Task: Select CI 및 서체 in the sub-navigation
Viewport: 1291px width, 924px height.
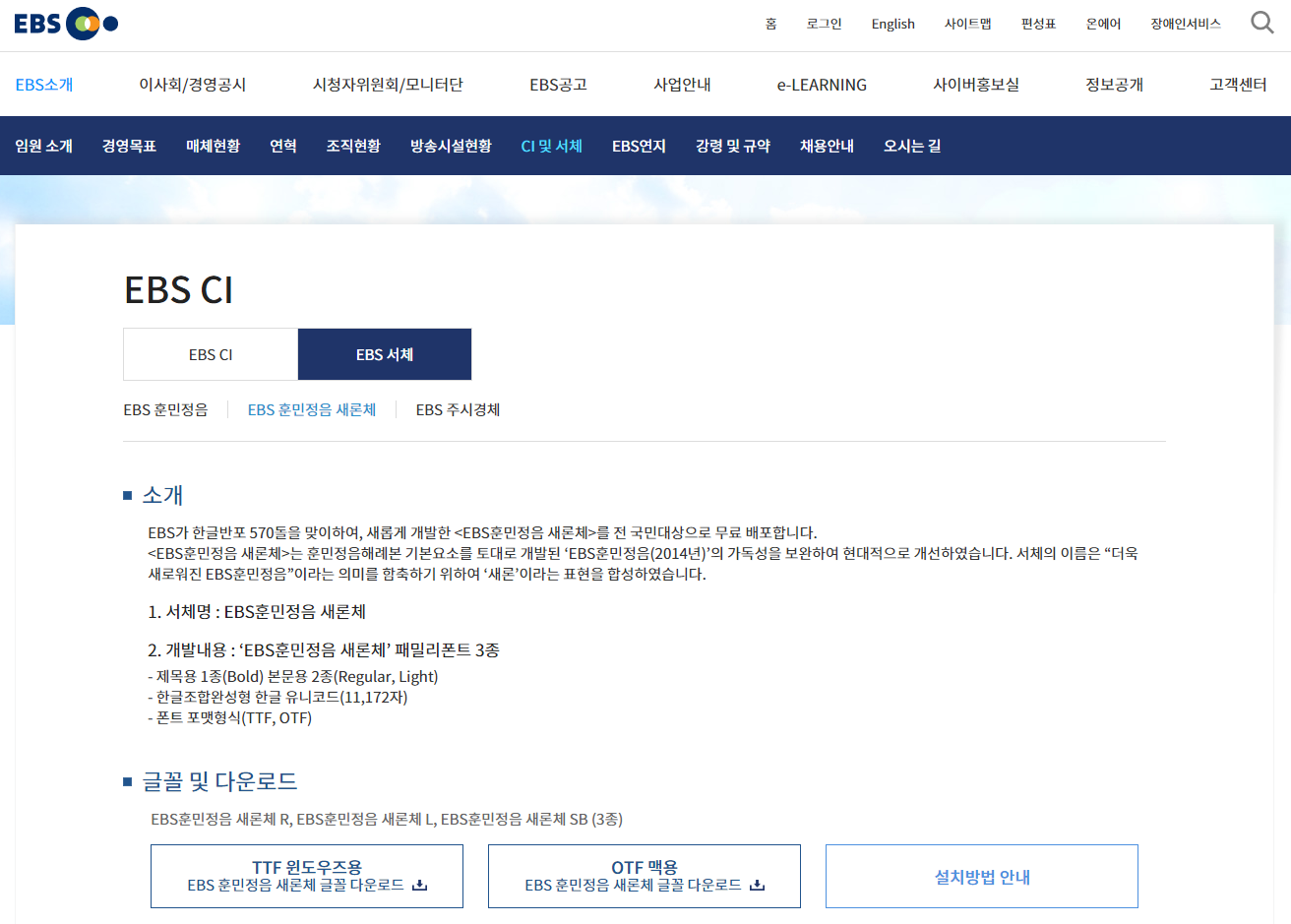Action: click(x=551, y=145)
